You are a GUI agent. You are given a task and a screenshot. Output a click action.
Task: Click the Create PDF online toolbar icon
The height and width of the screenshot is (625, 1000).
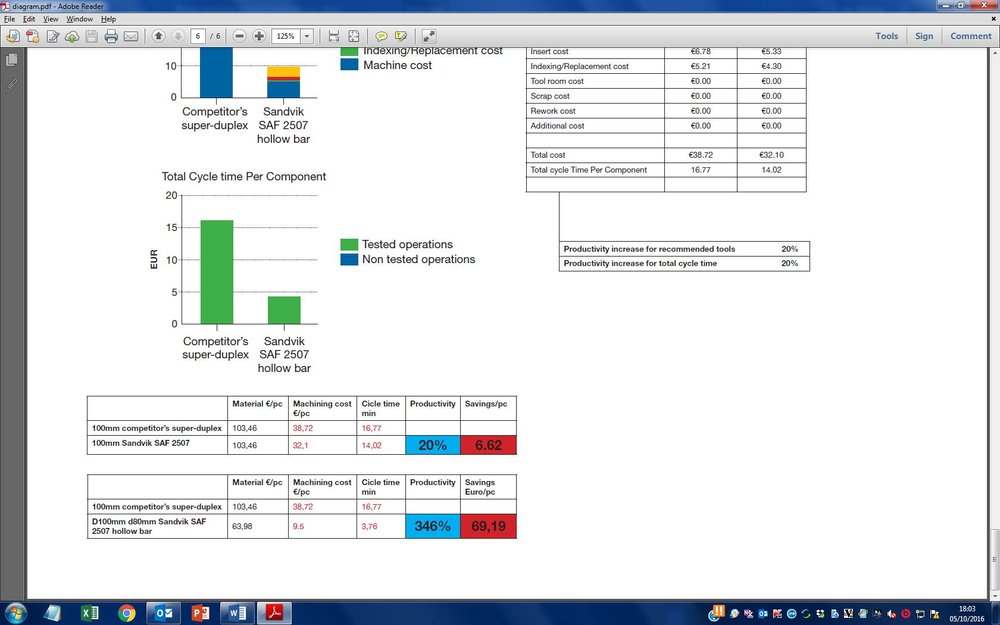pyautogui.click(x=12, y=36)
